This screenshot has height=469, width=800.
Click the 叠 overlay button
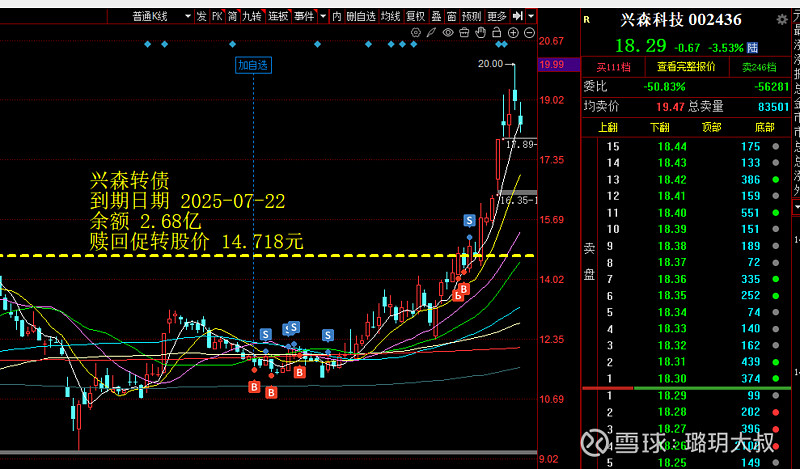tap(436, 16)
